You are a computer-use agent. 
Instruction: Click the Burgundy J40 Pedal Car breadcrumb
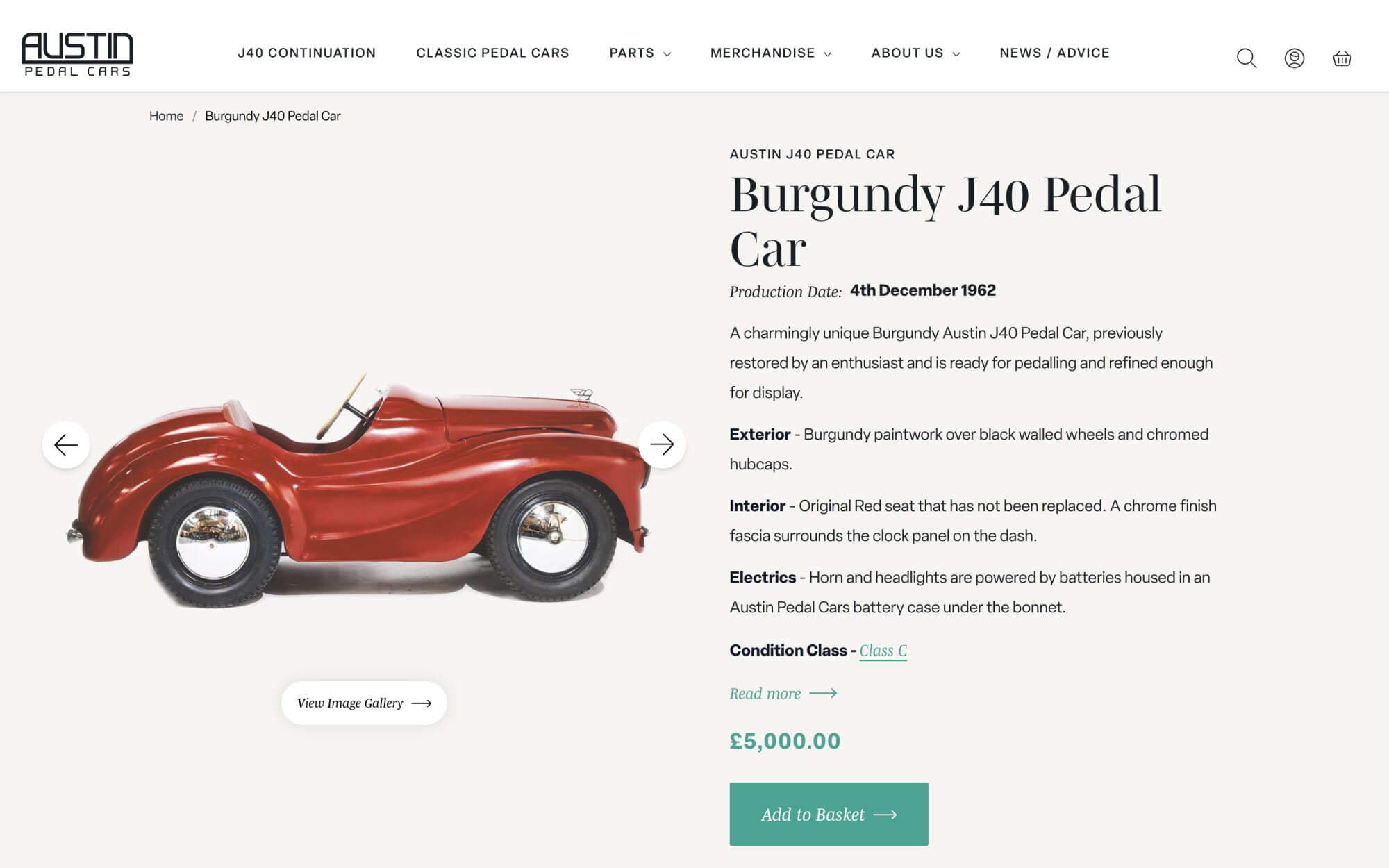(x=272, y=116)
